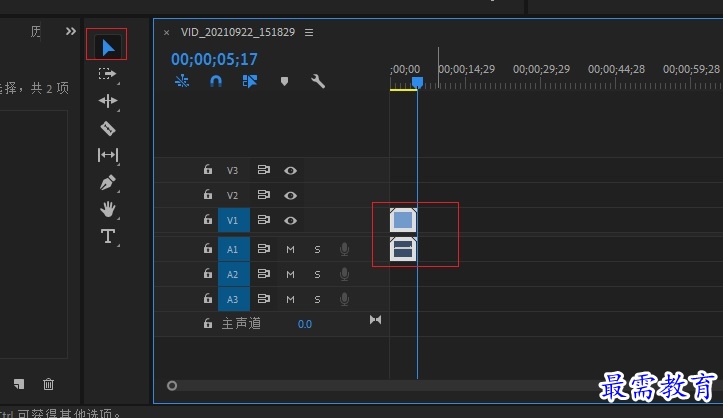Select the Razor tool
723x418 pixels.
(x=107, y=128)
